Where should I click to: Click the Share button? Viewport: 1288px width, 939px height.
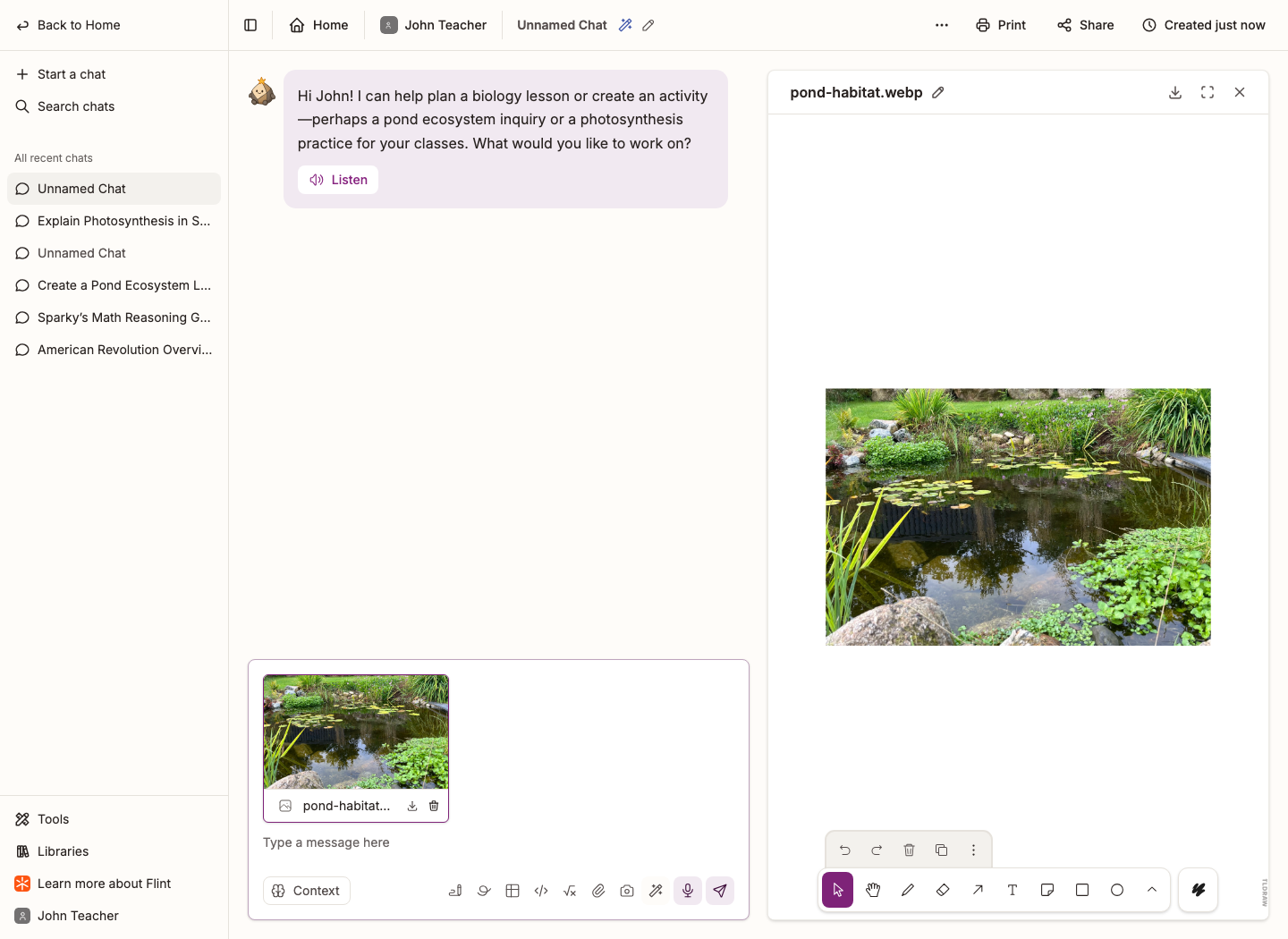click(x=1085, y=25)
